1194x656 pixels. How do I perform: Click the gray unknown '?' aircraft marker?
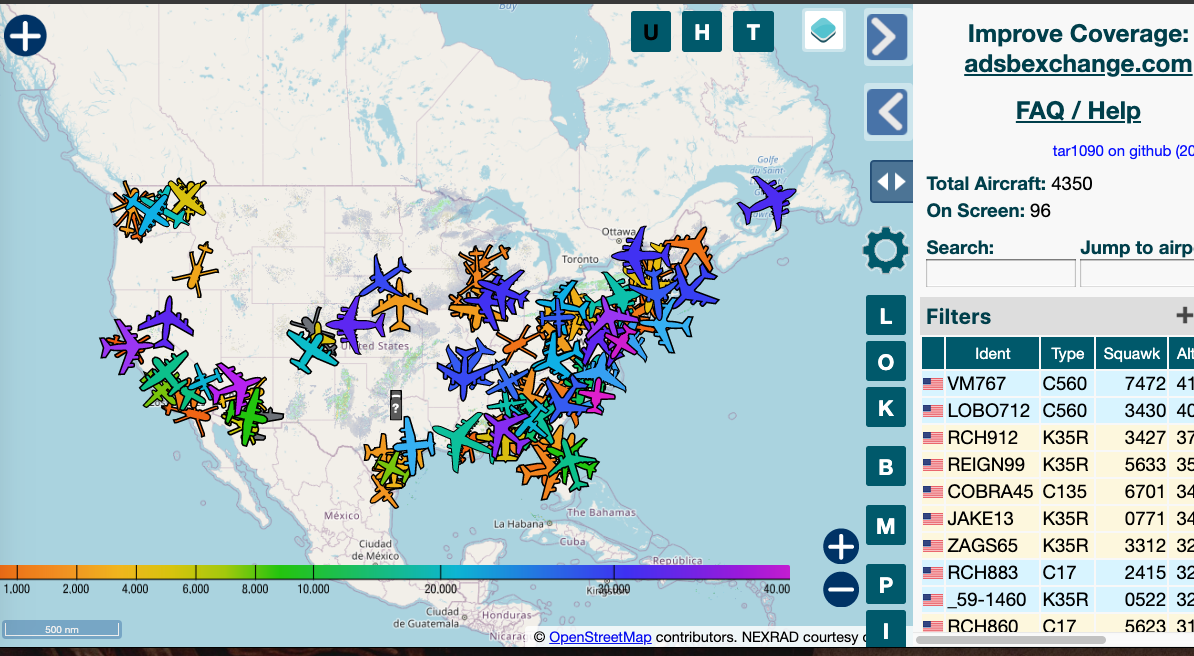395,405
